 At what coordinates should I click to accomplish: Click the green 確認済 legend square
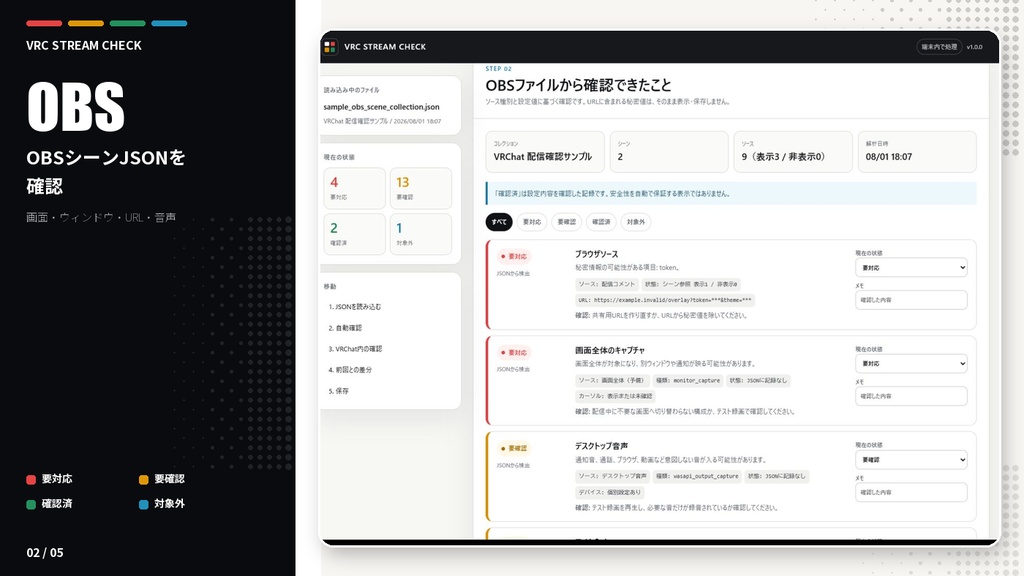pyautogui.click(x=31, y=504)
